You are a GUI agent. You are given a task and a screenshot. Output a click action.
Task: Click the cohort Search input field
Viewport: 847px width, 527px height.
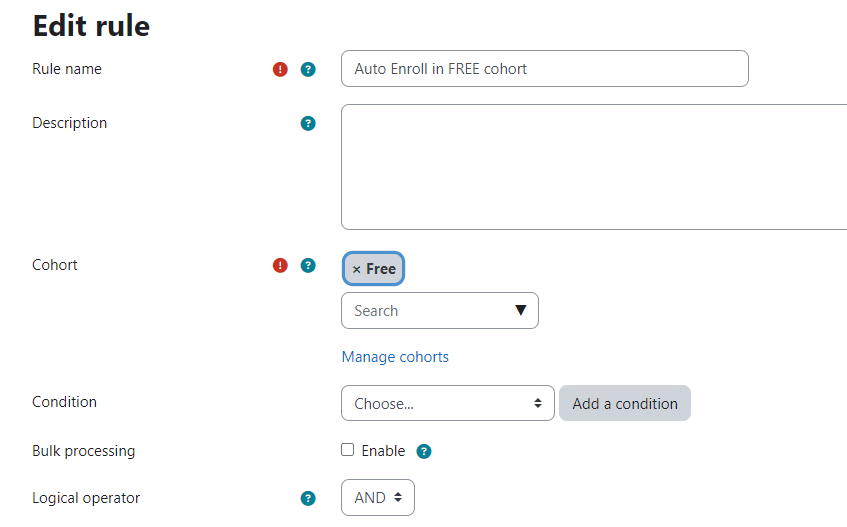click(427, 310)
